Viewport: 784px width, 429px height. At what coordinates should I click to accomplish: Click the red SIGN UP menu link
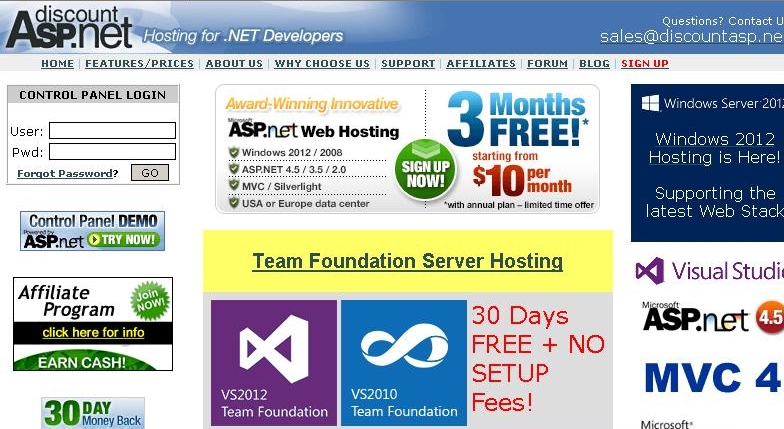[x=644, y=64]
